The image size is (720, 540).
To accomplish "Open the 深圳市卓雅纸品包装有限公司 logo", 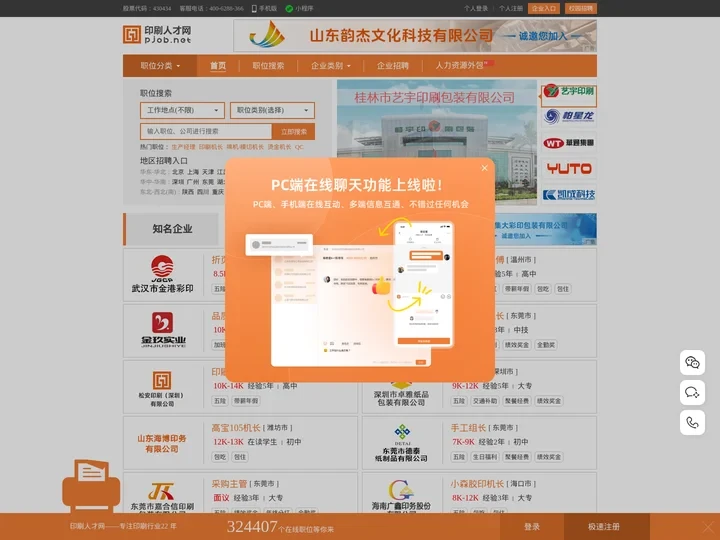I will 401,393.
